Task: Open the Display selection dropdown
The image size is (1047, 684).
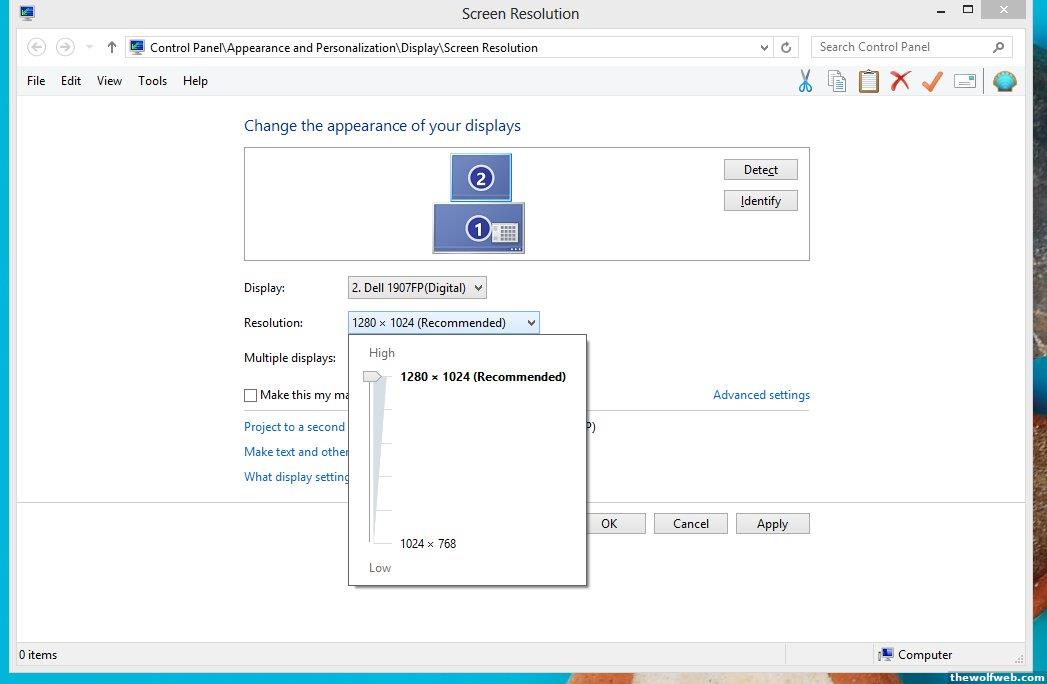Action: (417, 288)
